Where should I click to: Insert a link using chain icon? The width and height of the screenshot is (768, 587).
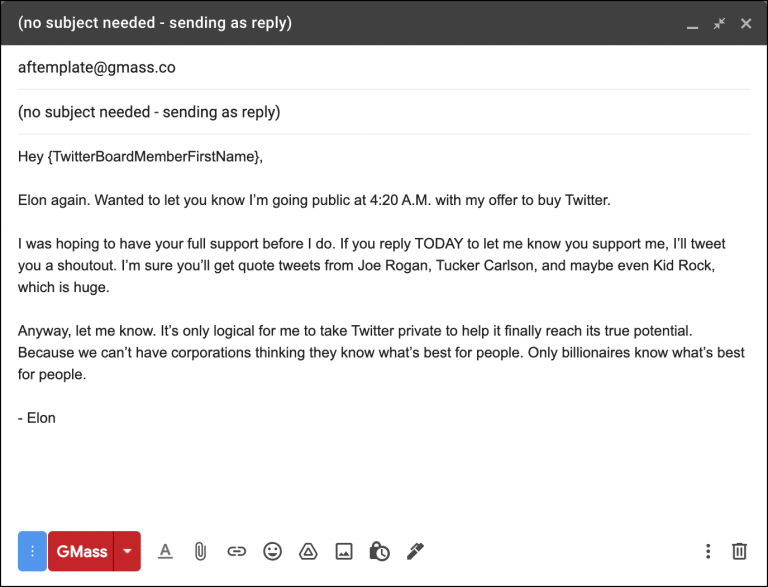pos(236,551)
